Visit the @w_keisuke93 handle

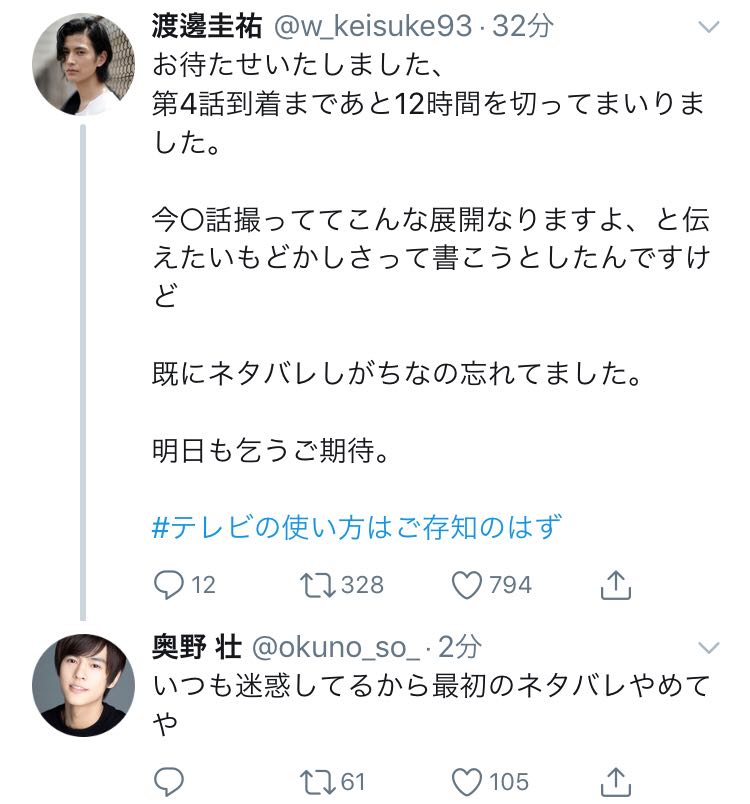373,28
